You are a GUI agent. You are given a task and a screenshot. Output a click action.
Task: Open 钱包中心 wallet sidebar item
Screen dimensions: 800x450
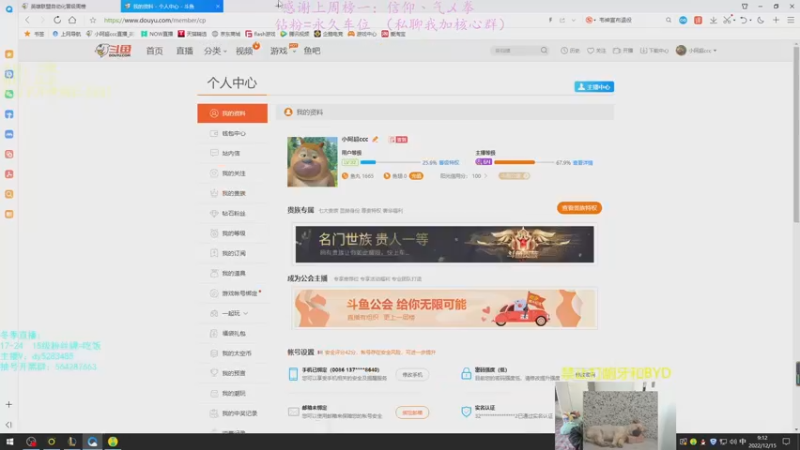(x=232, y=133)
